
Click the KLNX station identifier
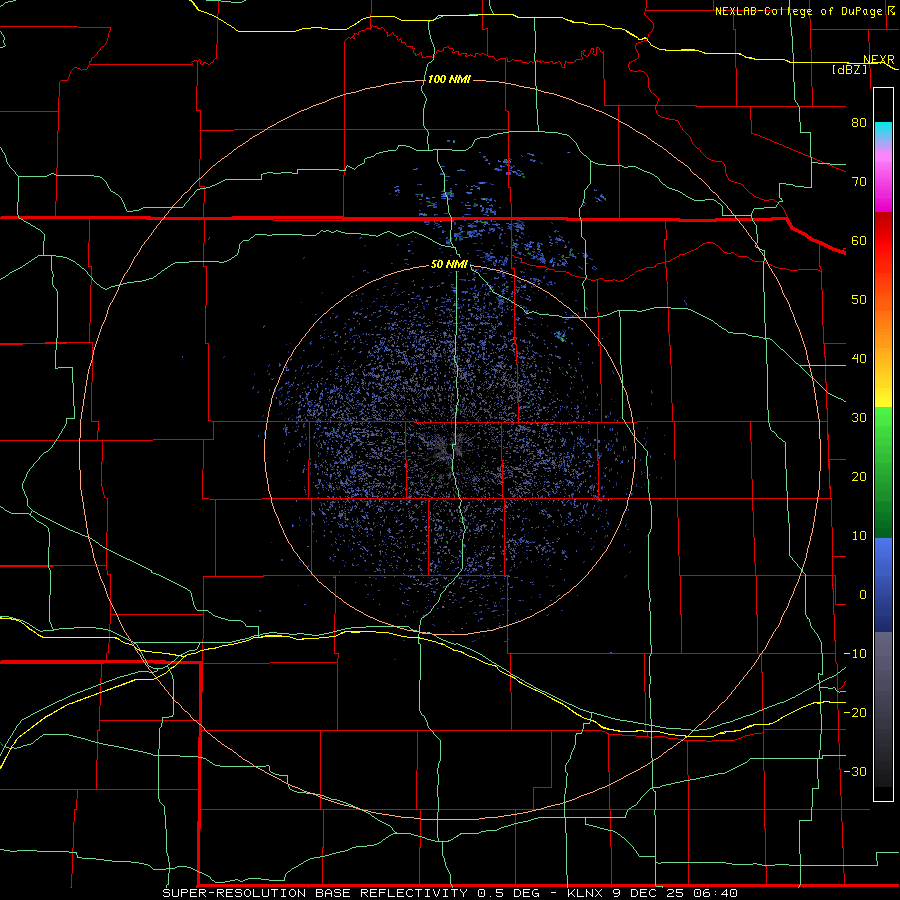(585, 893)
